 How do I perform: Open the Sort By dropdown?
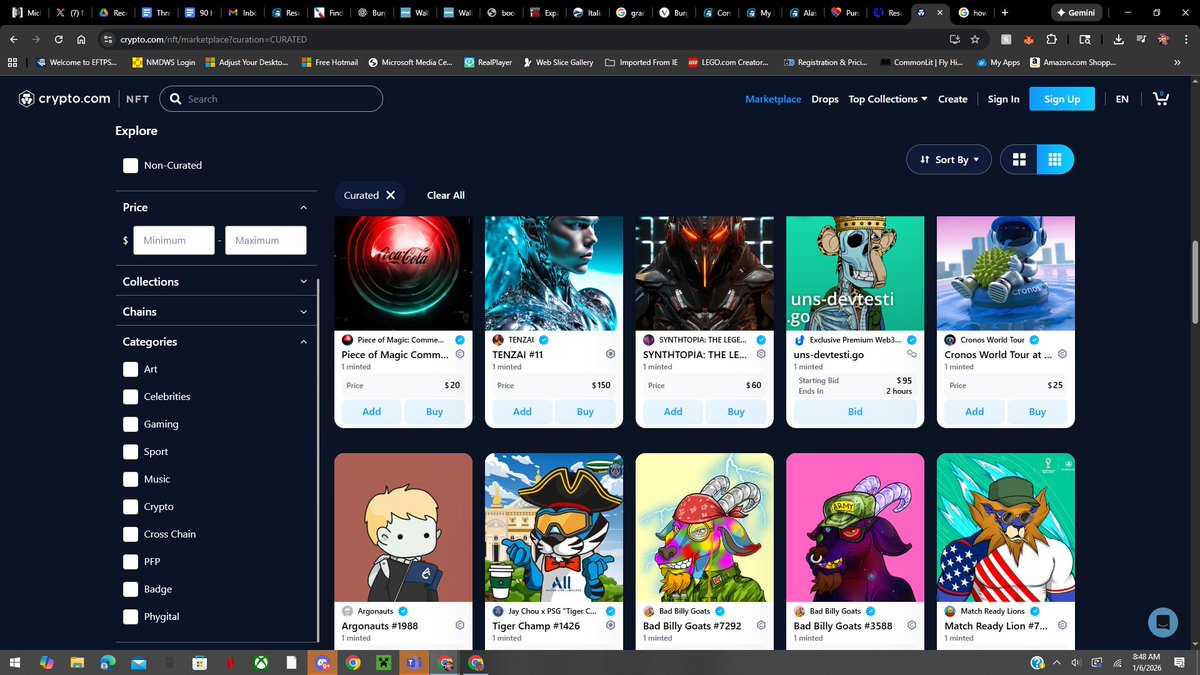click(x=949, y=159)
